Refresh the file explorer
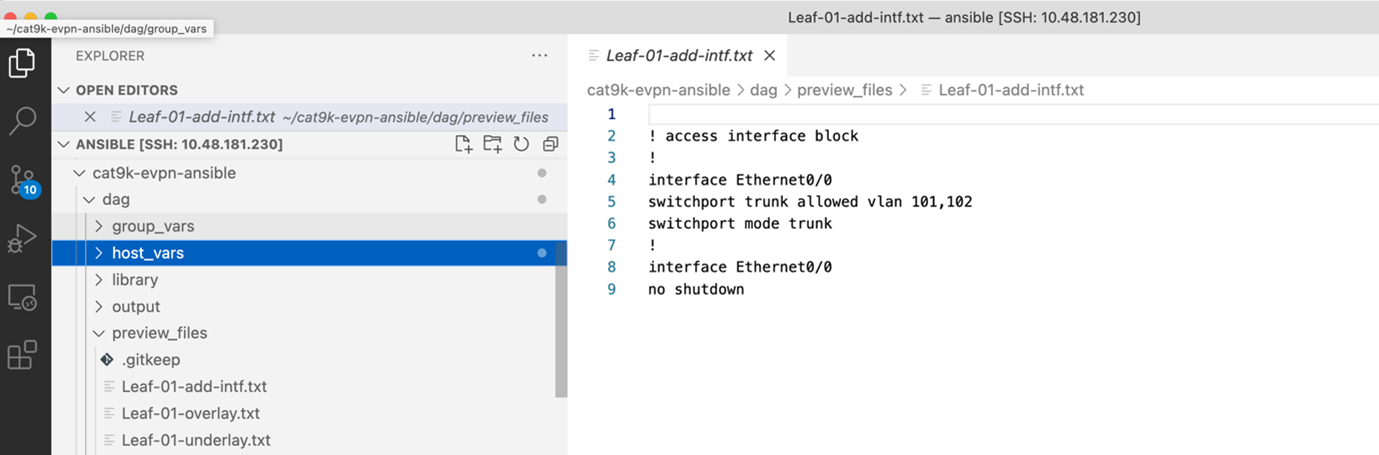1379x455 pixels. pos(521,145)
